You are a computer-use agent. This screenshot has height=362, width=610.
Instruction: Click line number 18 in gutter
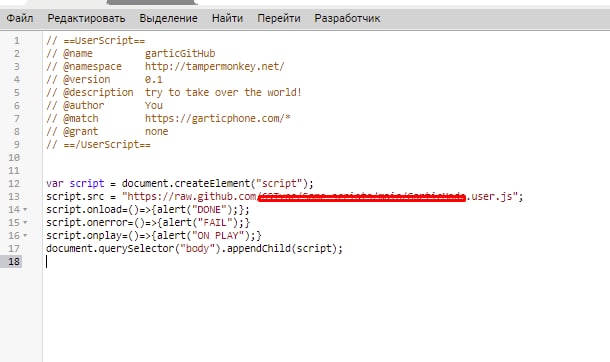pyautogui.click(x=14, y=261)
